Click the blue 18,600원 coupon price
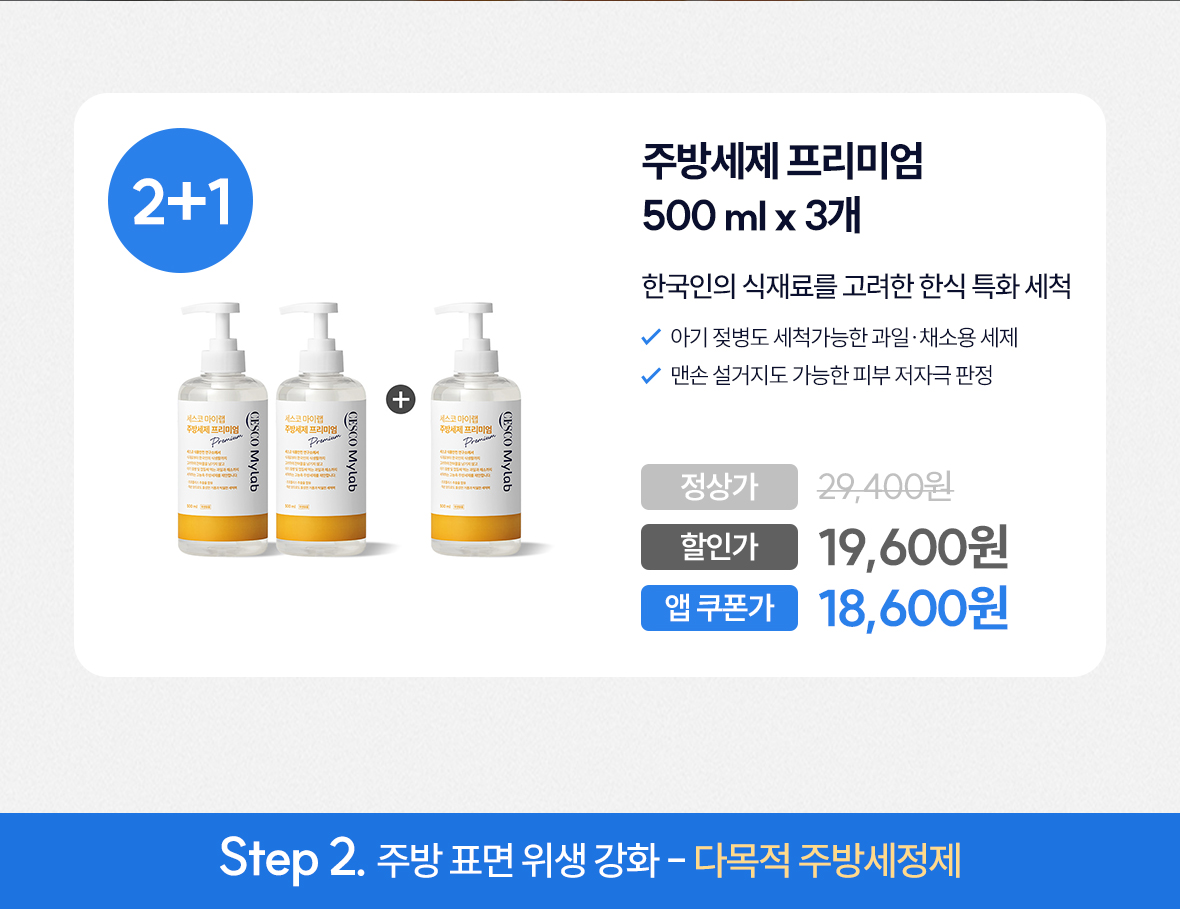1180x909 pixels. [x=913, y=608]
